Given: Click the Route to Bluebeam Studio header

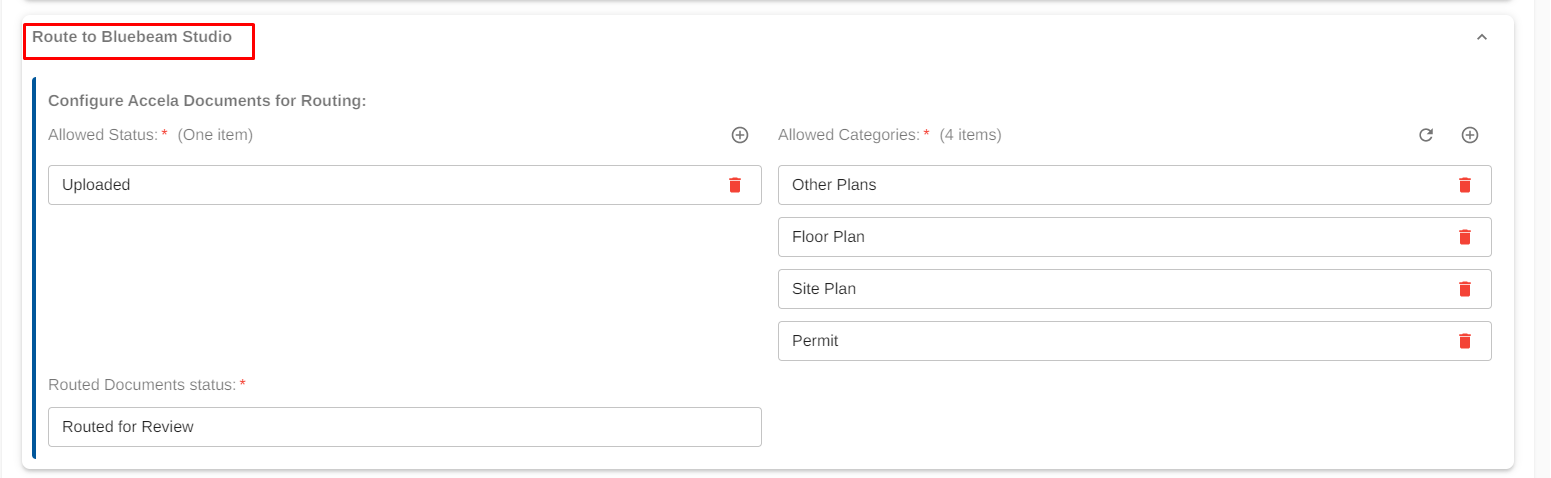Looking at the screenshot, I should point(132,38).
